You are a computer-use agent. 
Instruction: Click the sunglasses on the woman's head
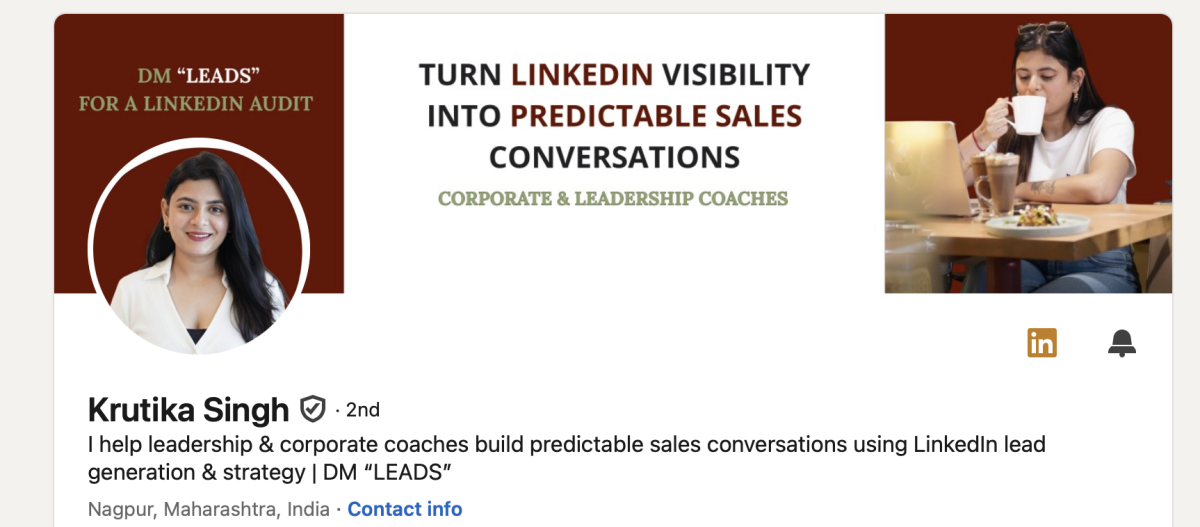coord(1043,27)
